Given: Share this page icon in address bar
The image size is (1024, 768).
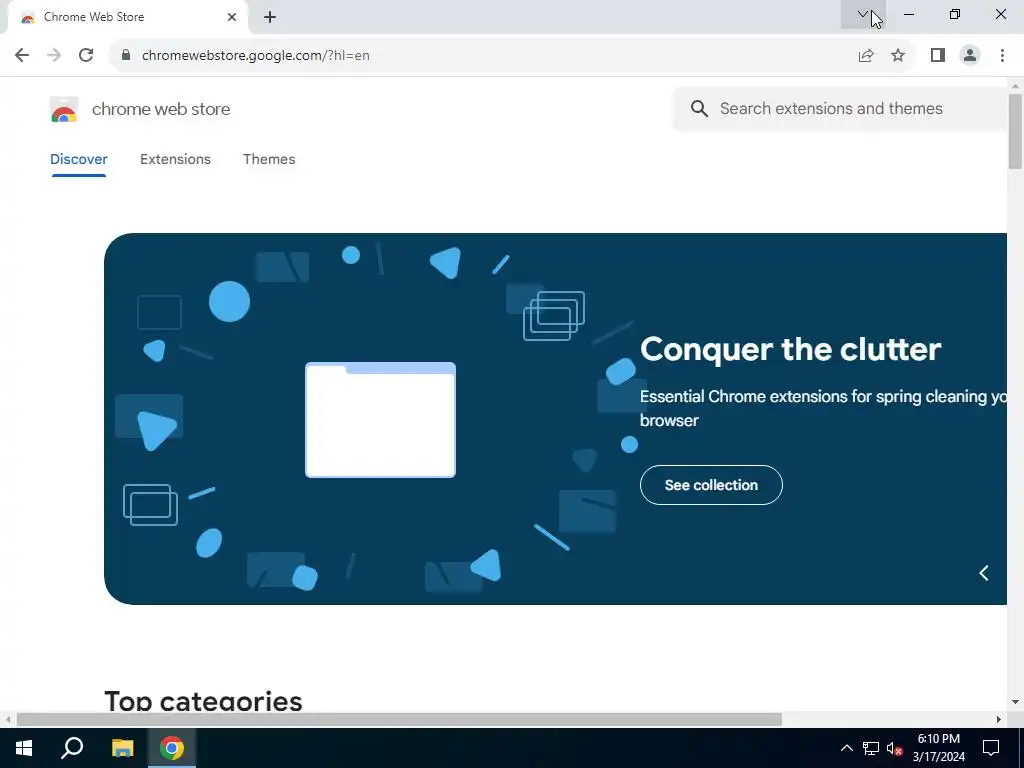Looking at the screenshot, I should 866,56.
